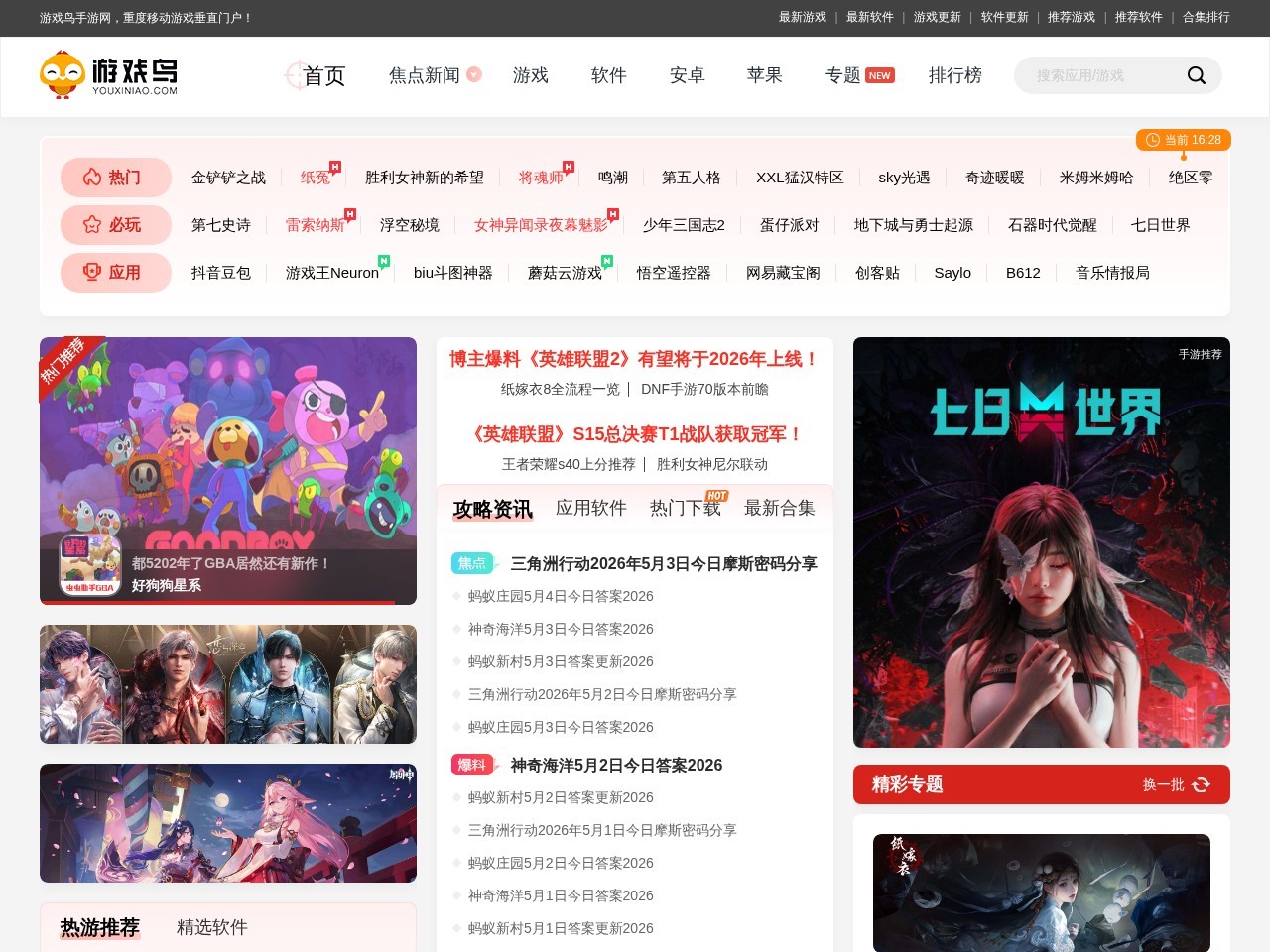Click the 最新游戏 top bar link

803,17
